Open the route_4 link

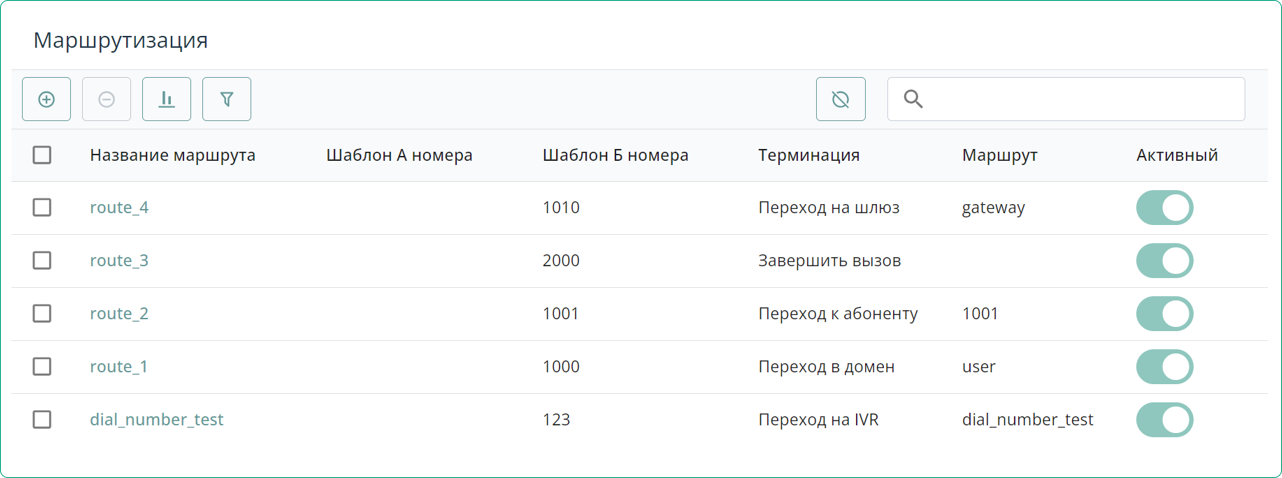click(119, 208)
